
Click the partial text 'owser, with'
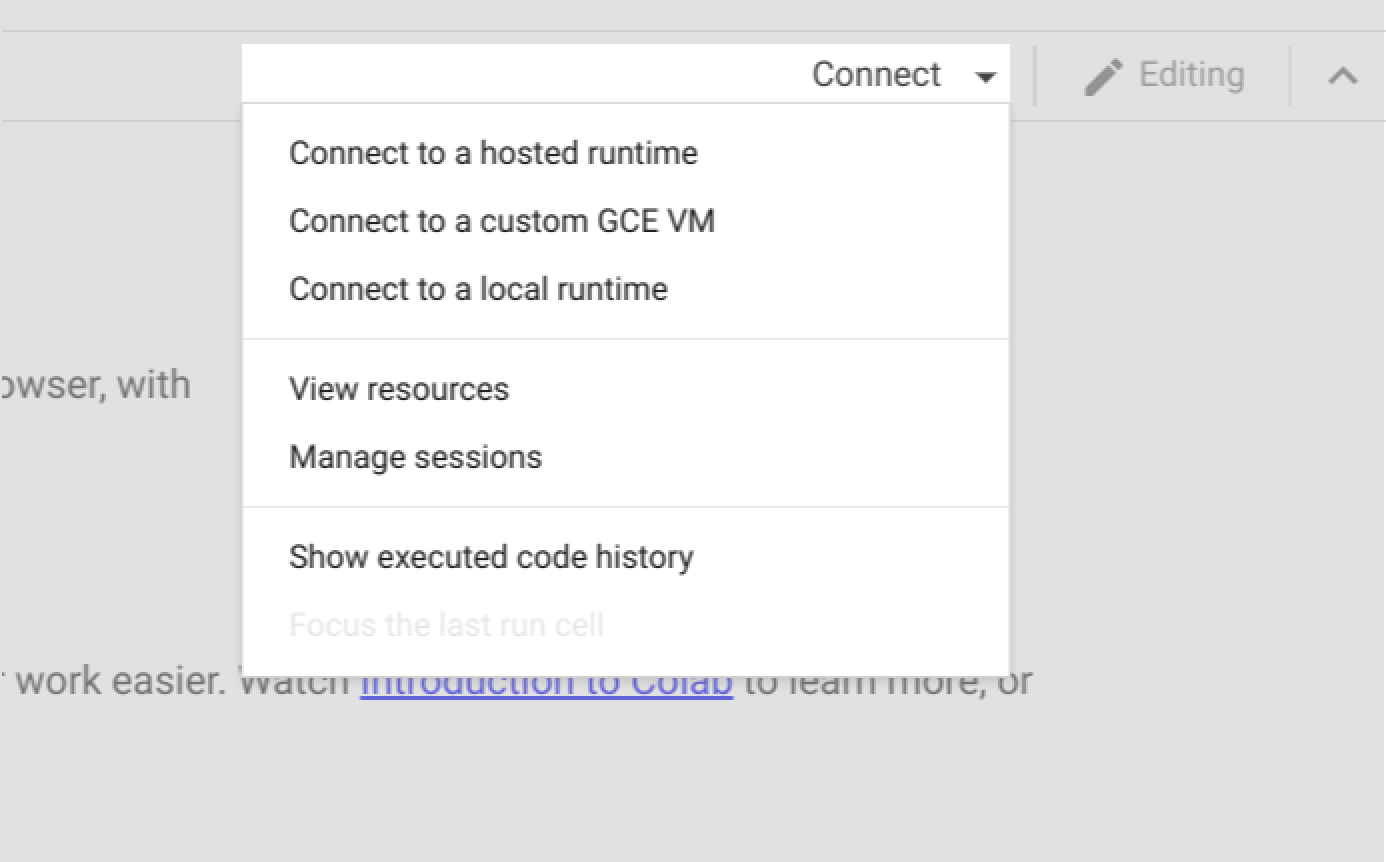(95, 385)
